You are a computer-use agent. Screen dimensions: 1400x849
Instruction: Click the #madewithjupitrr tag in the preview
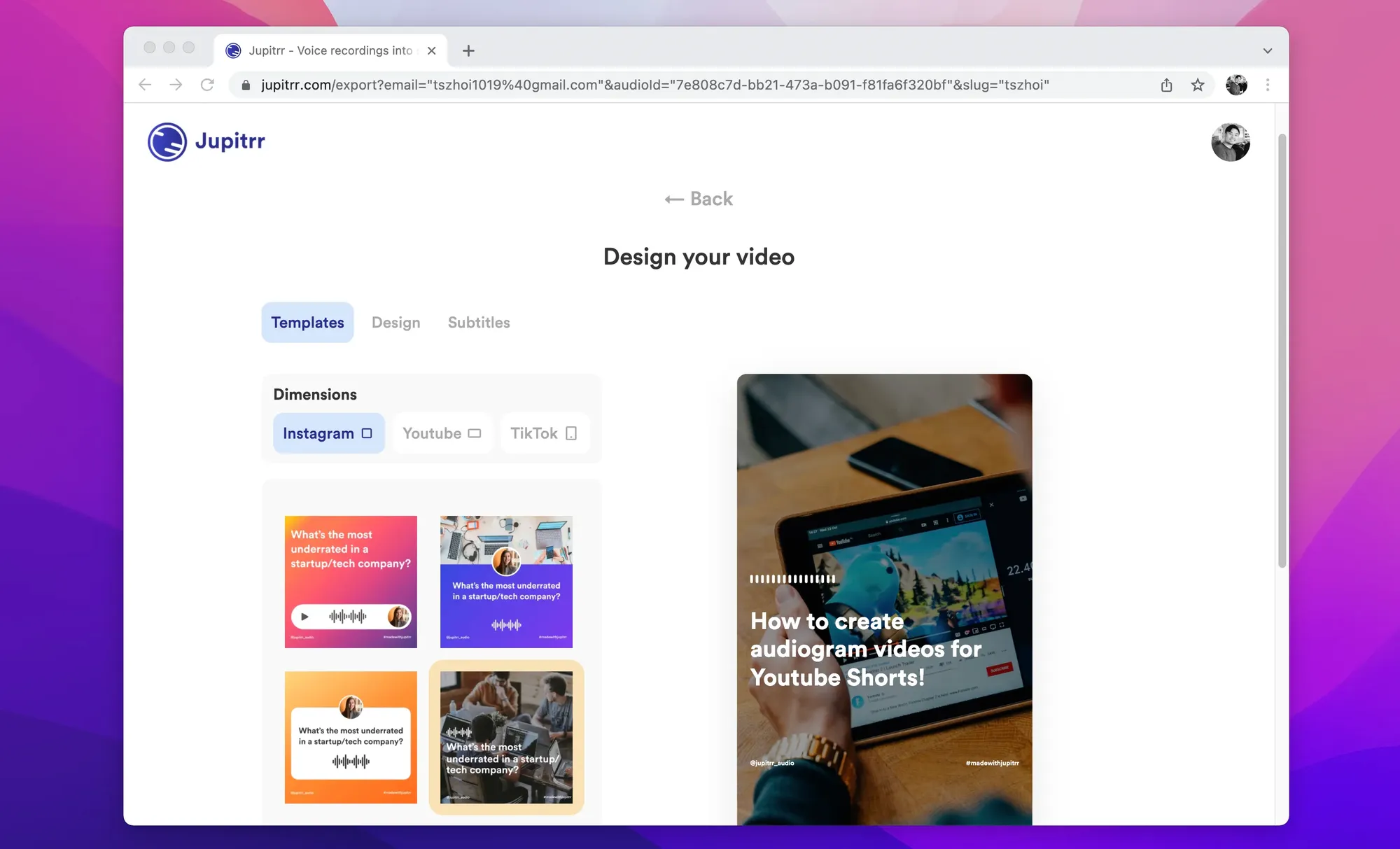click(992, 763)
